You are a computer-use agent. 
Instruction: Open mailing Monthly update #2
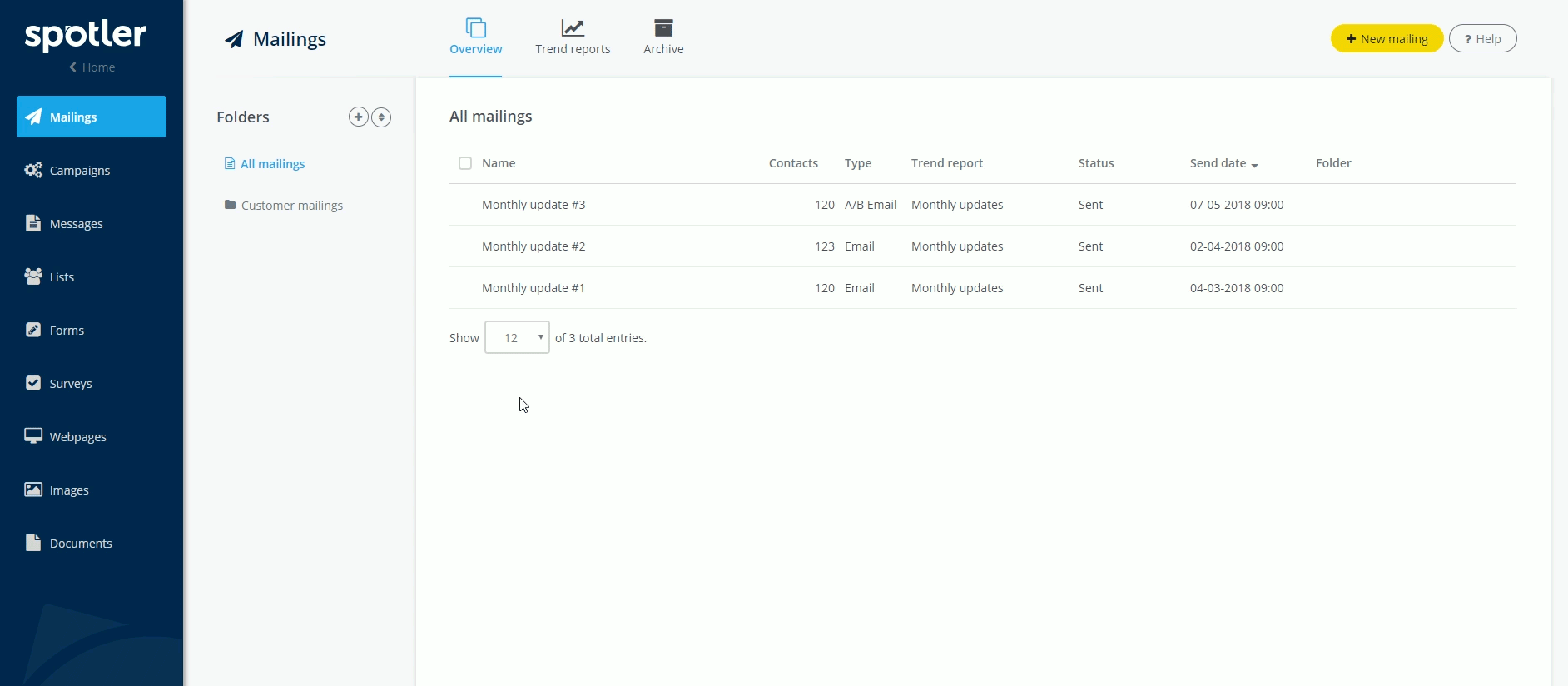(x=533, y=246)
